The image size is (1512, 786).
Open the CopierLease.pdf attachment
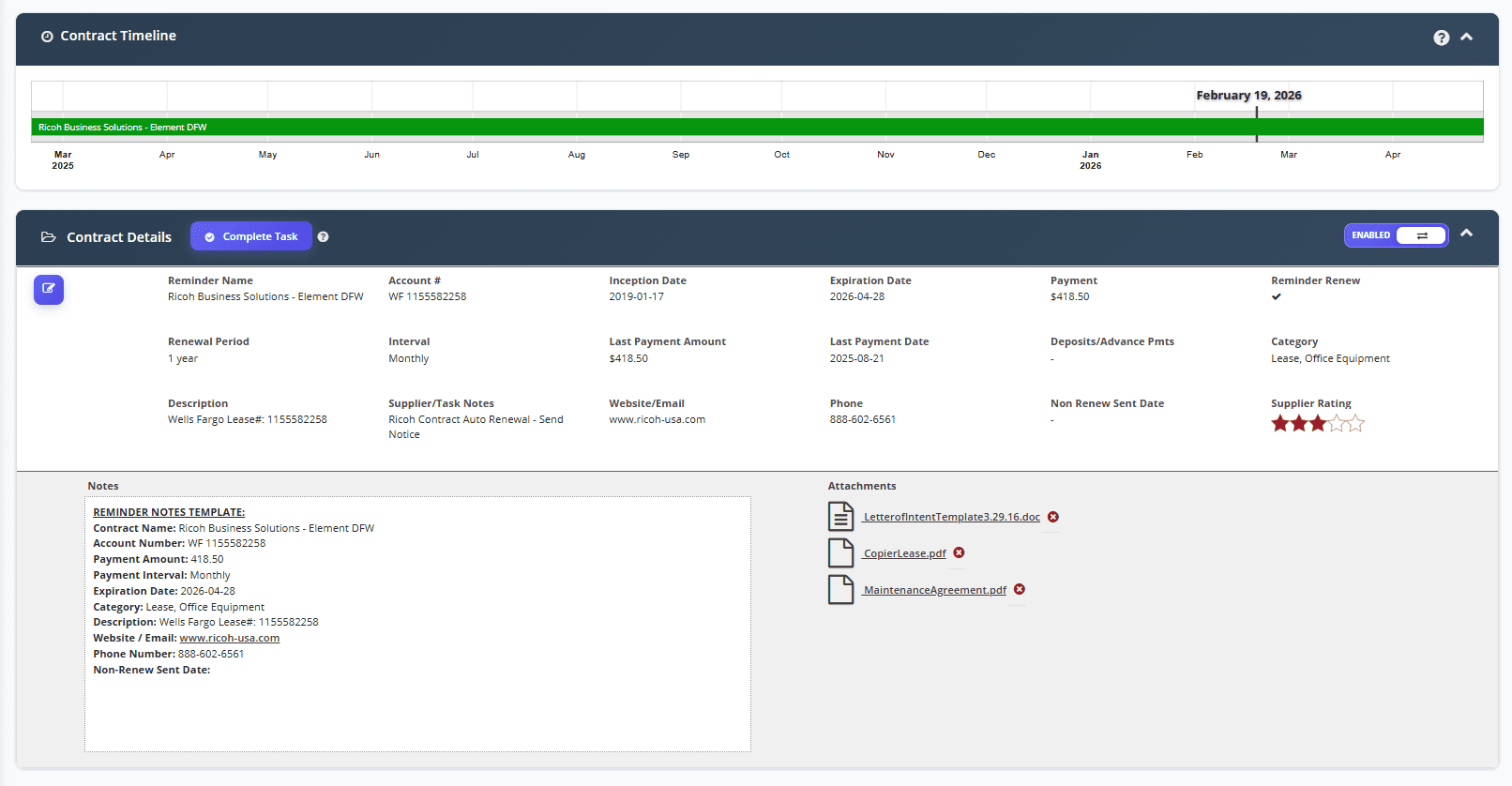coord(904,553)
